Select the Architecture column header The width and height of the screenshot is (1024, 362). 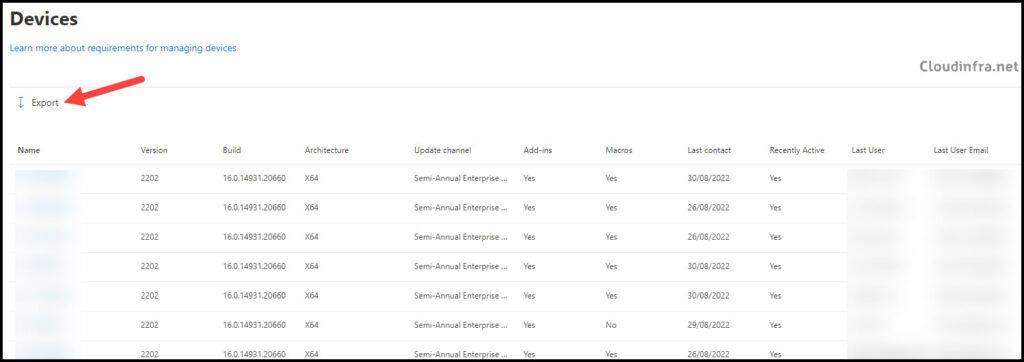[x=327, y=150]
